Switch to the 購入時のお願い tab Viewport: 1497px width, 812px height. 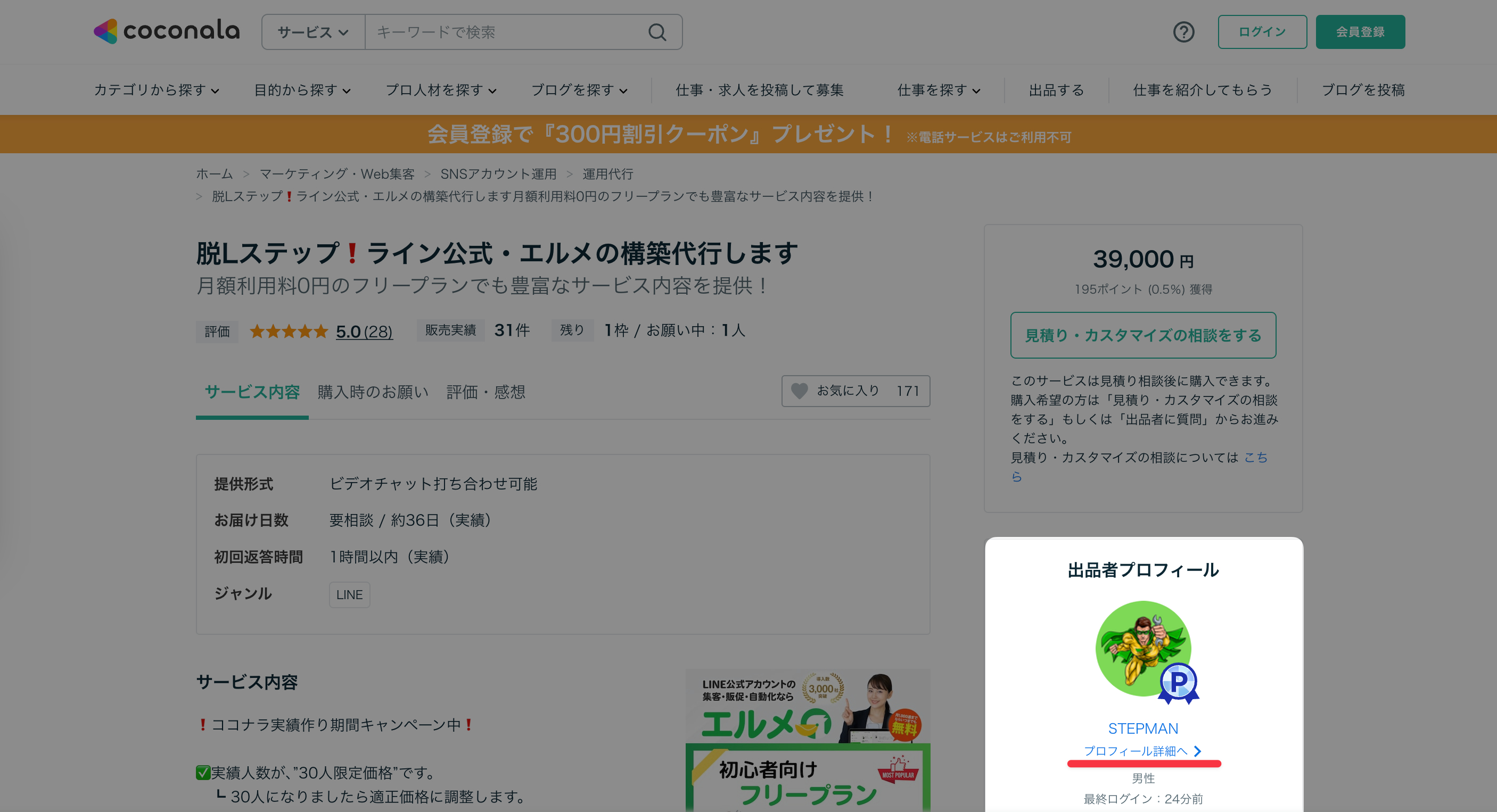pyautogui.click(x=373, y=392)
